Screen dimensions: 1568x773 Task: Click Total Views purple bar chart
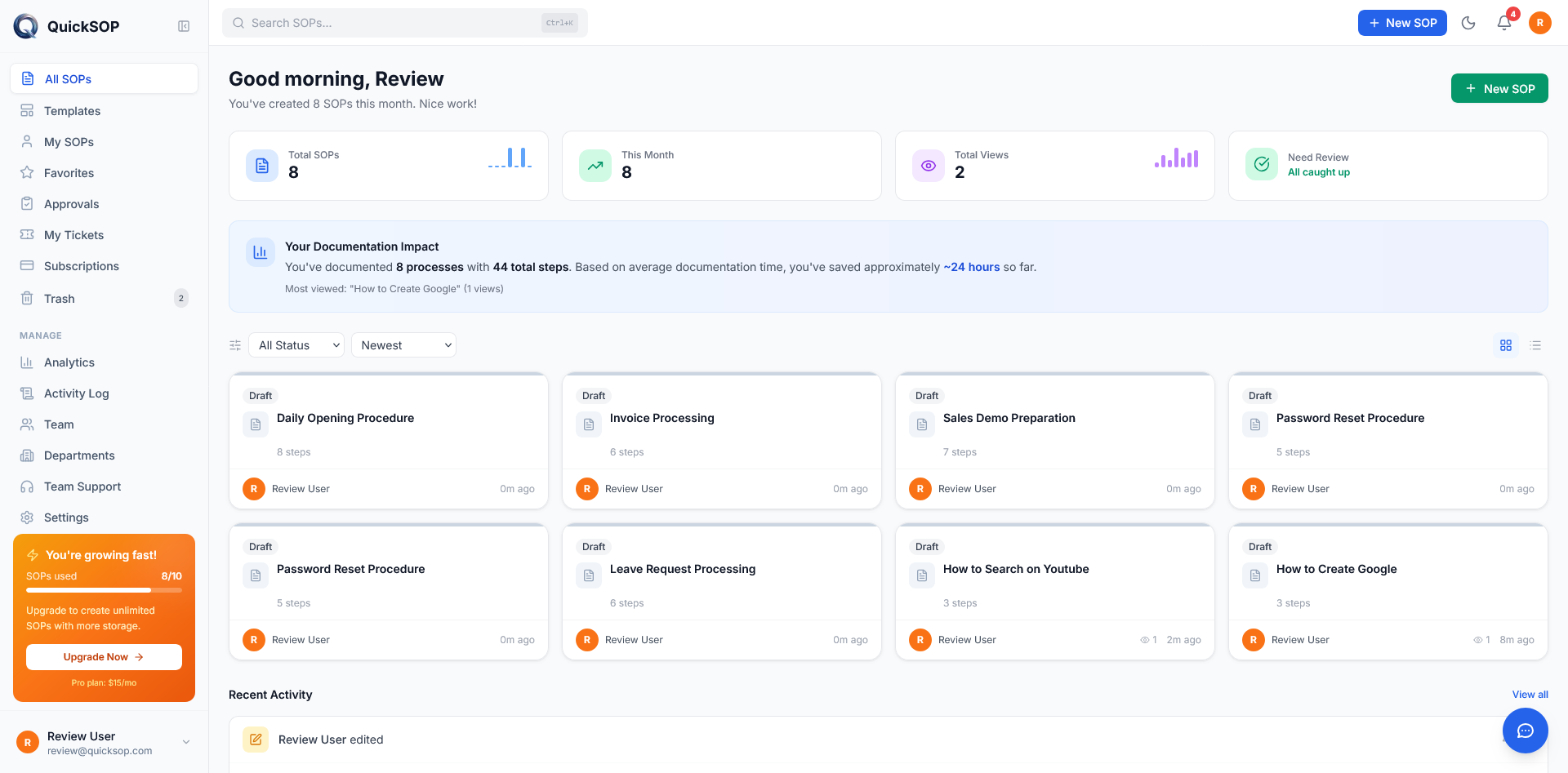pyautogui.click(x=1177, y=158)
